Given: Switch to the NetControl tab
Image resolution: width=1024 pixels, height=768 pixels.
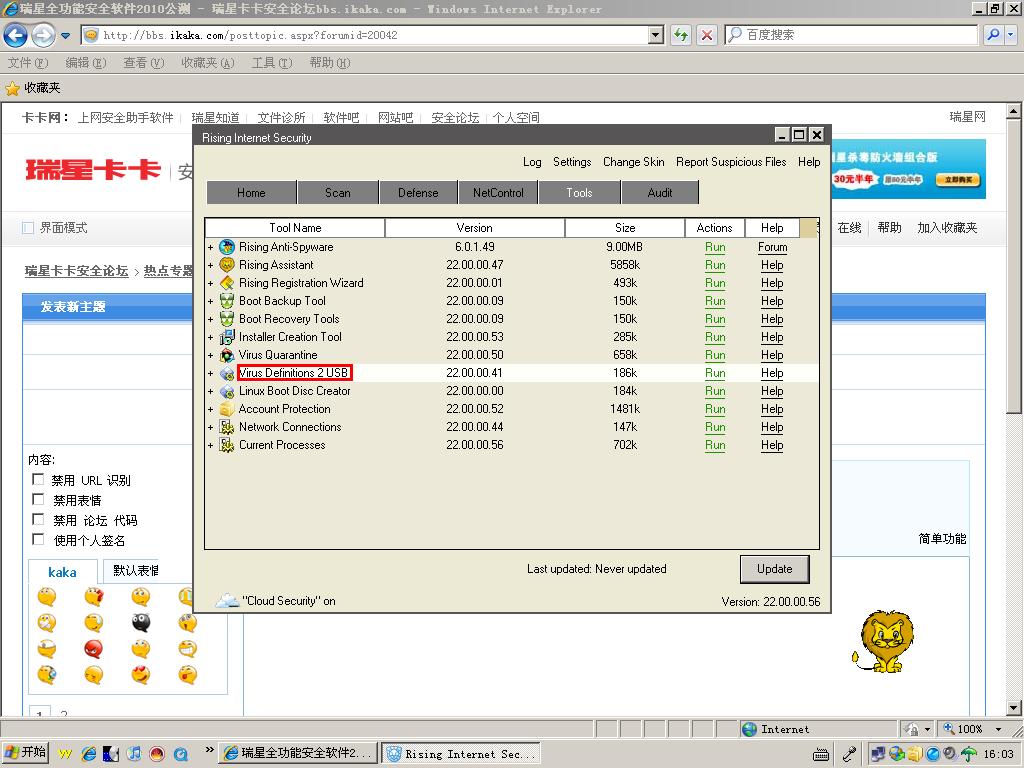Looking at the screenshot, I should (498, 193).
